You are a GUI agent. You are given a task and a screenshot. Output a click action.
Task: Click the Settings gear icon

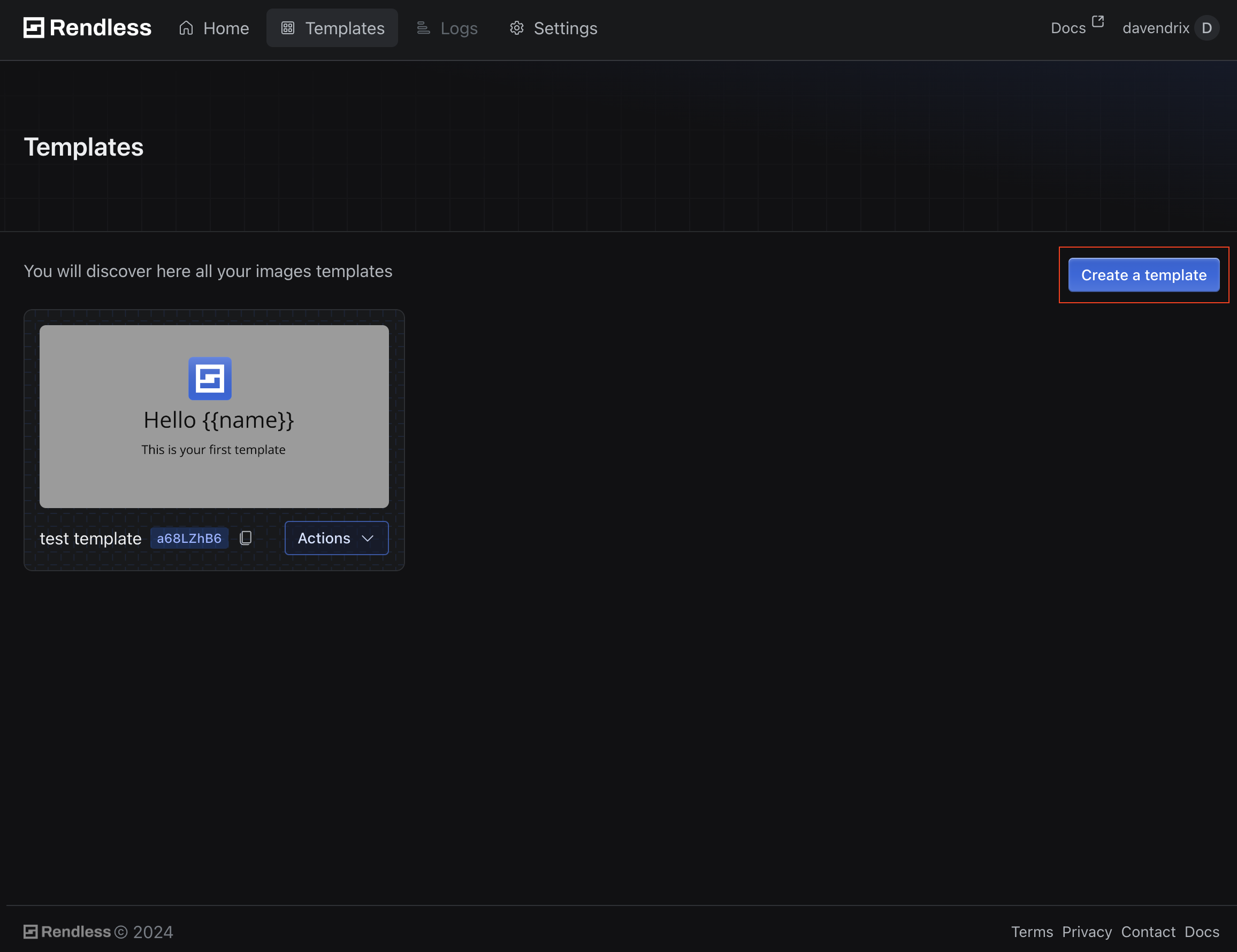click(x=516, y=28)
